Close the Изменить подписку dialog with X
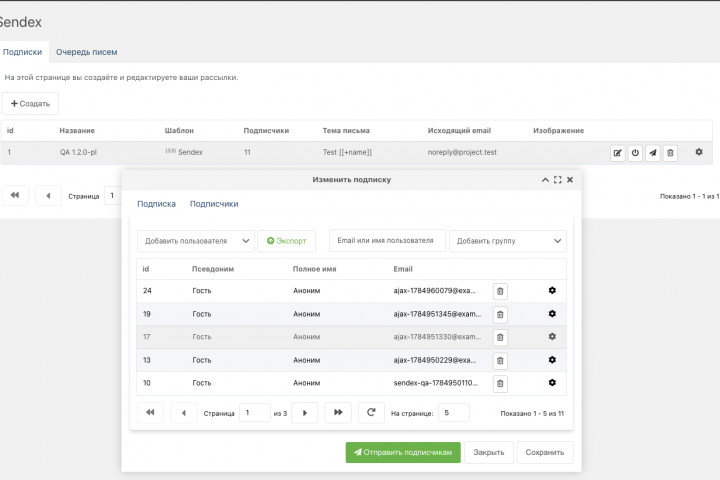Viewport: 720px width, 480px height. click(570, 180)
